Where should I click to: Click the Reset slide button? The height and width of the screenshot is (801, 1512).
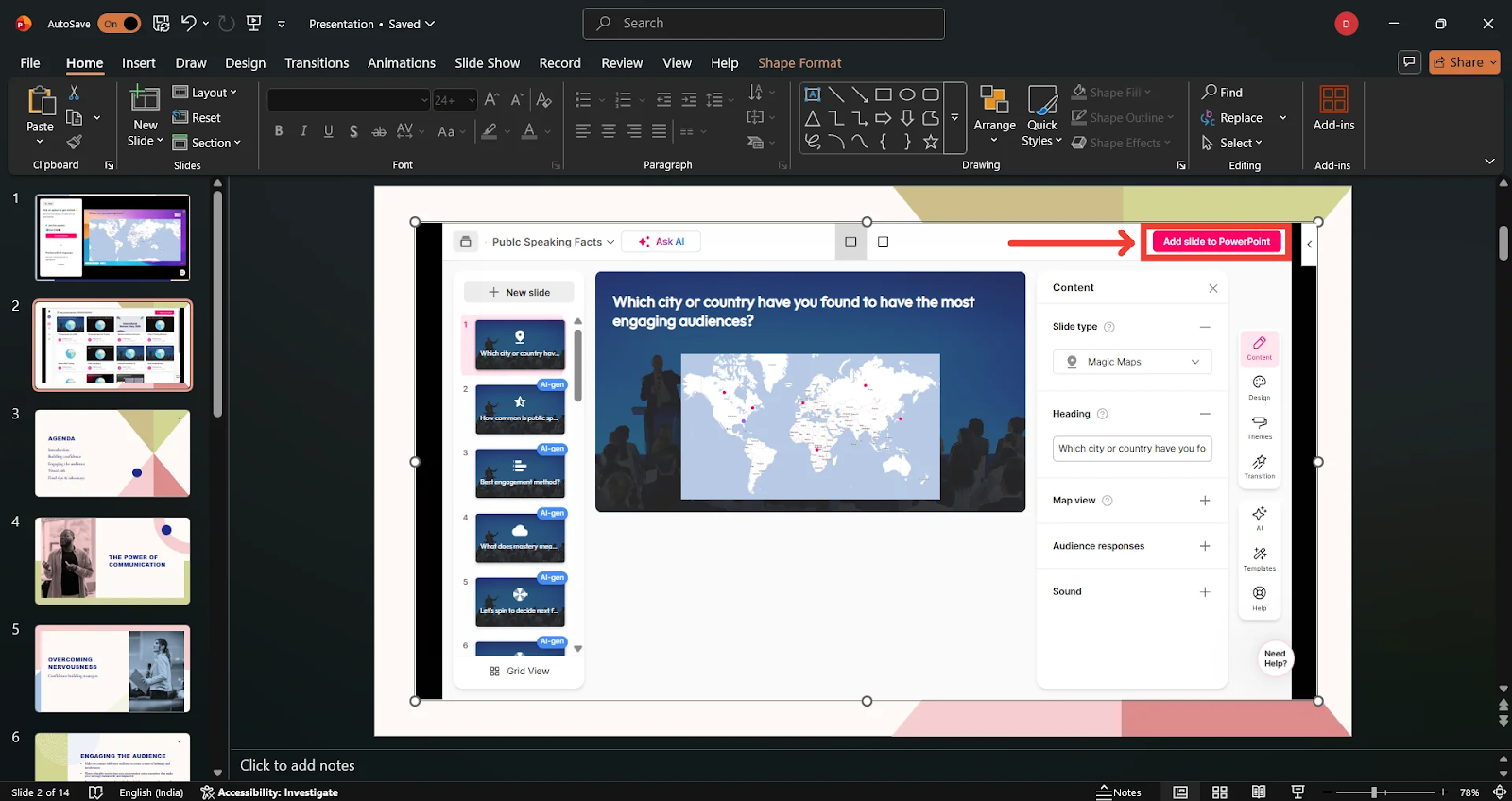coord(197,117)
